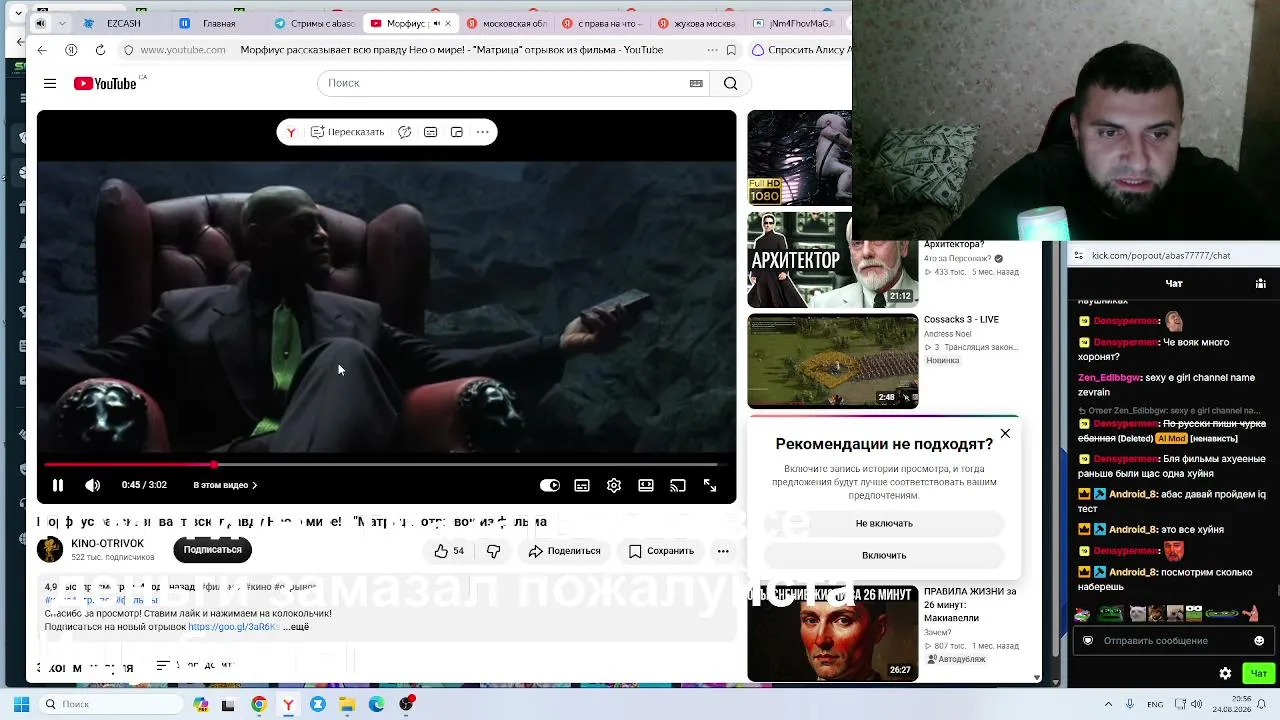The height and width of the screenshot is (720, 1280).
Task: Open the goo.gl link in description
Action: pyautogui.click(x=232, y=627)
